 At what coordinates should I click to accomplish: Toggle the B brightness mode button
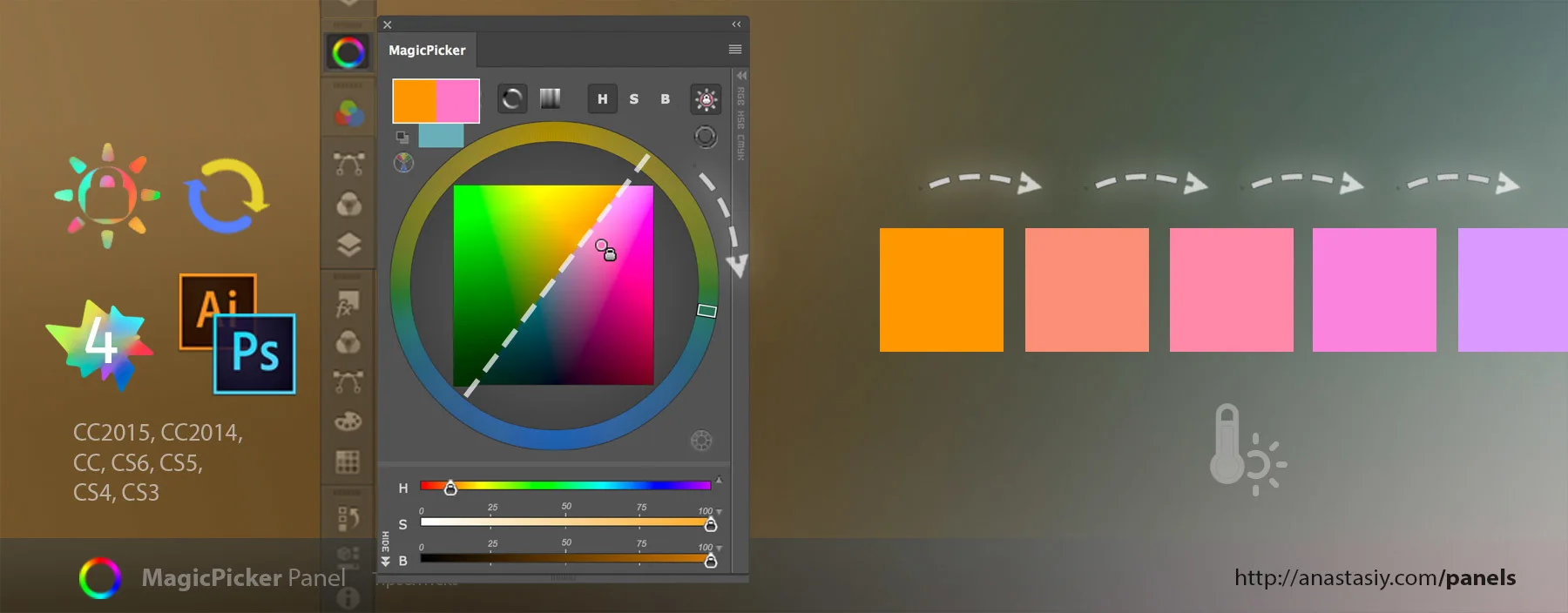pos(666,99)
